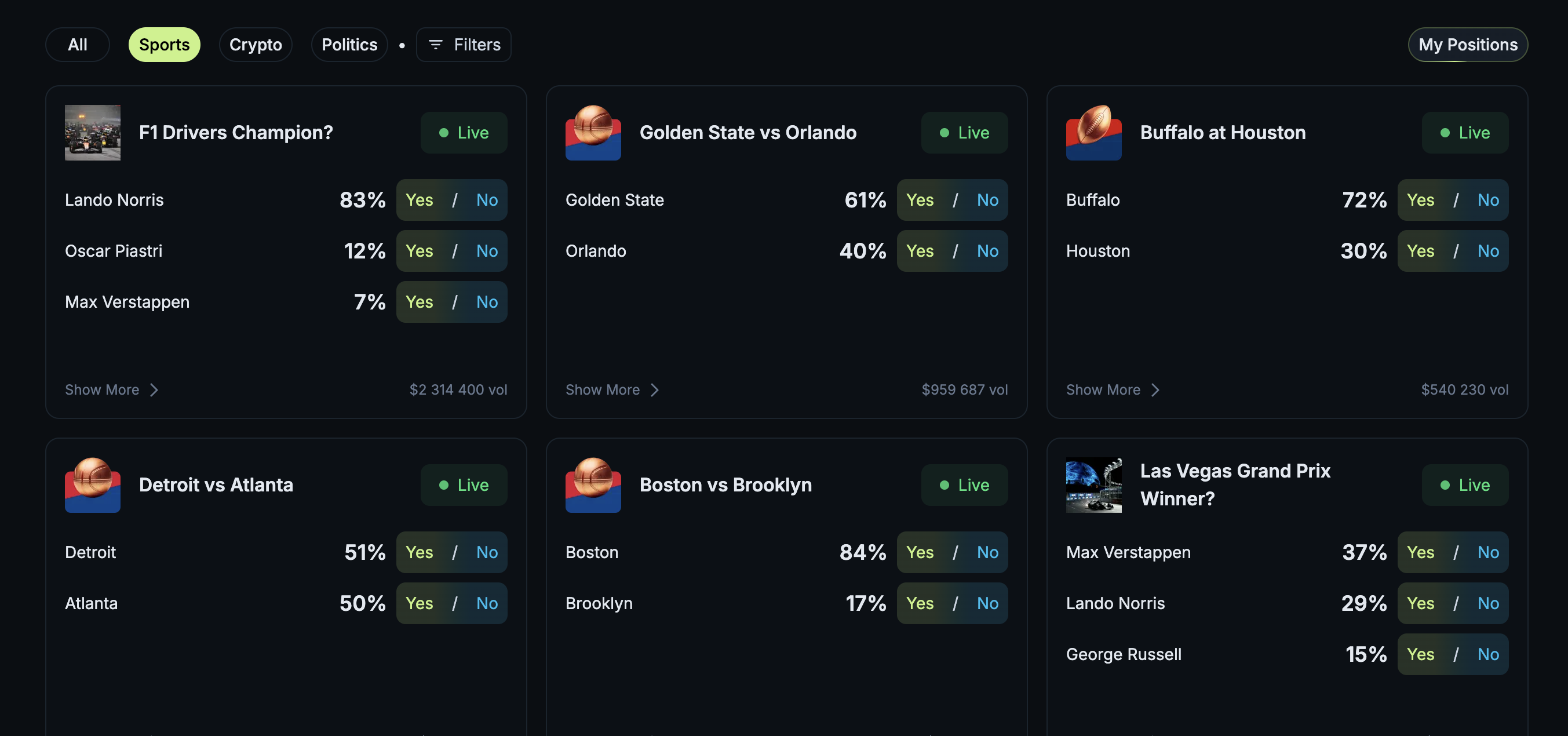Select No for Orlando
1568x736 pixels.
tap(987, 252)
